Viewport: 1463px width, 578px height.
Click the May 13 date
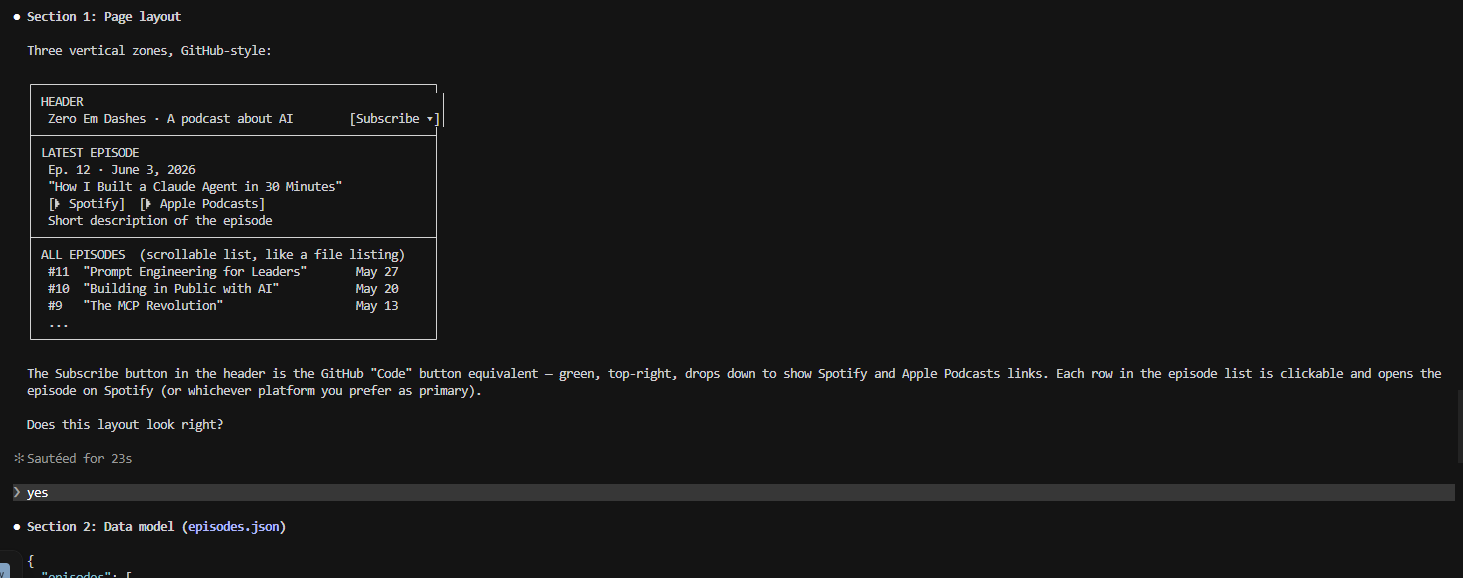(x=377, y=306)
